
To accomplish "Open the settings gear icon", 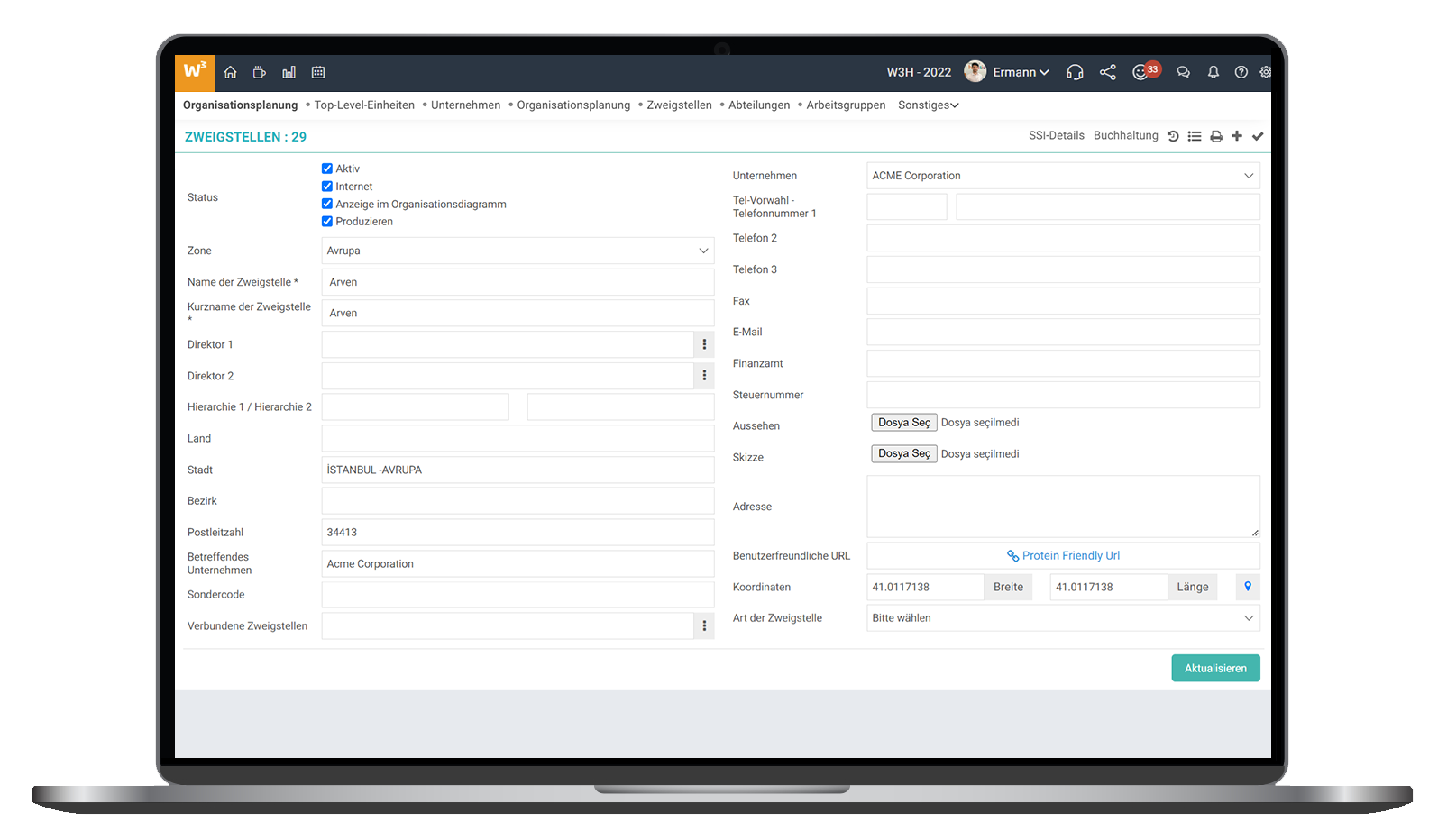I will pyautogui.click(x=1266, y=72).
